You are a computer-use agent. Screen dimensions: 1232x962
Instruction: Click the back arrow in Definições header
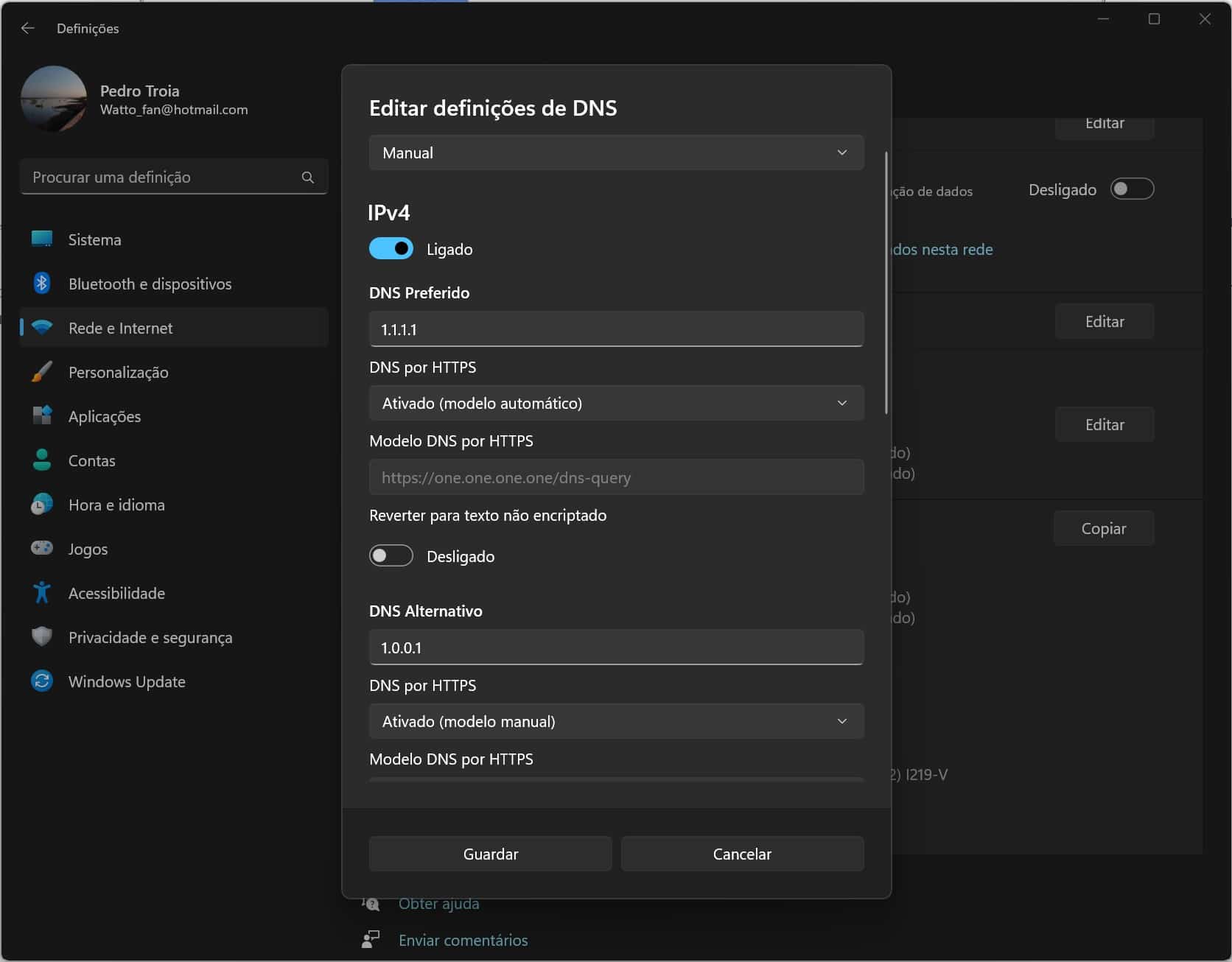28,28
